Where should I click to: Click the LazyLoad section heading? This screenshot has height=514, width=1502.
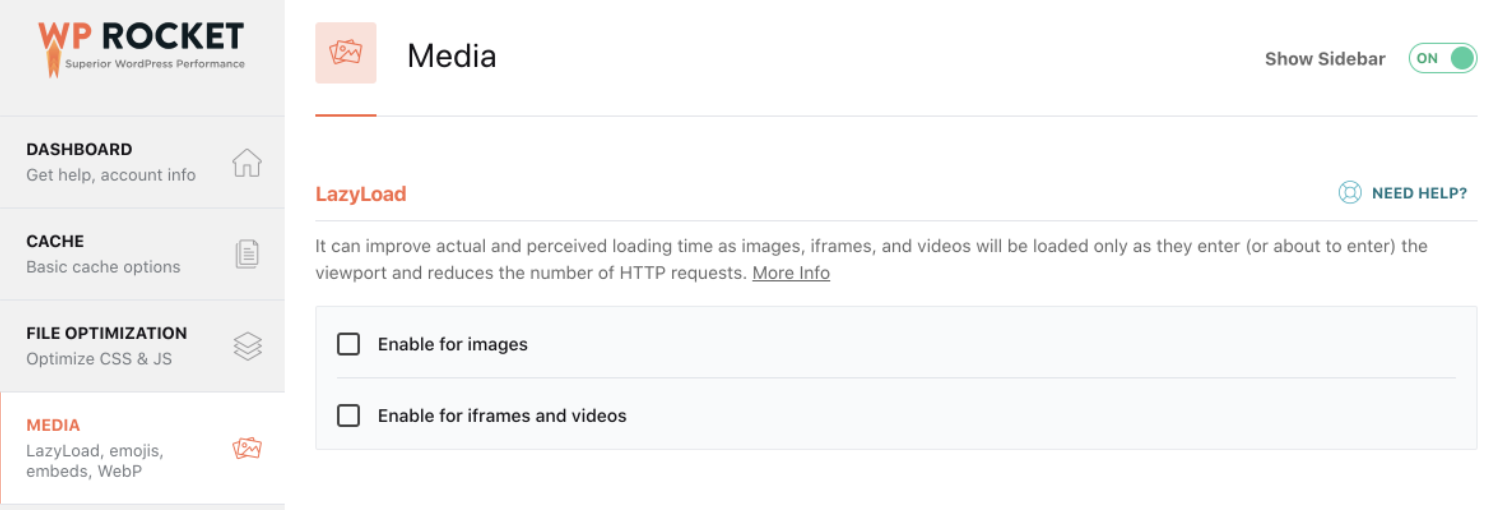[361, 194]
